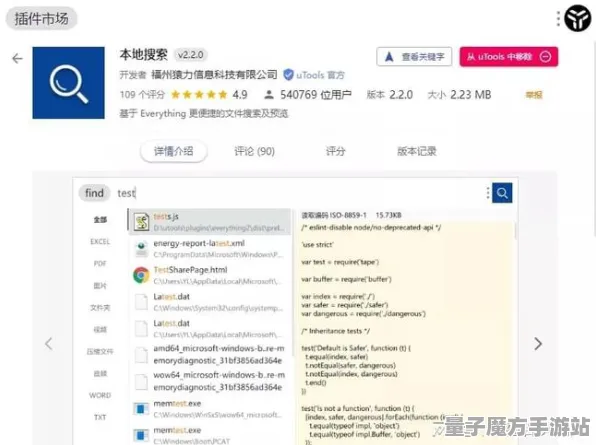Select the wow64_microsoft-windows result

[x=210, y=381]
